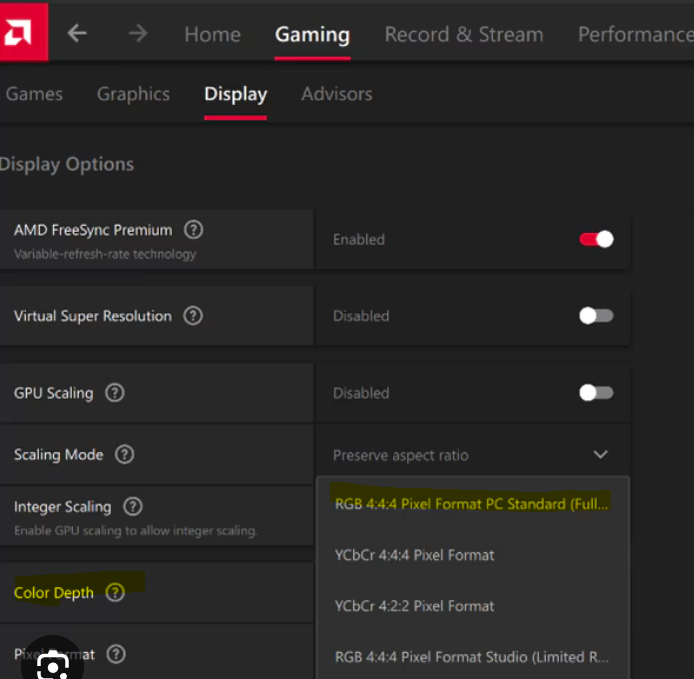Open Preserve aspect ratio combo box
Image resolution: width=694 pixels, height=679 pixels.
472,455
